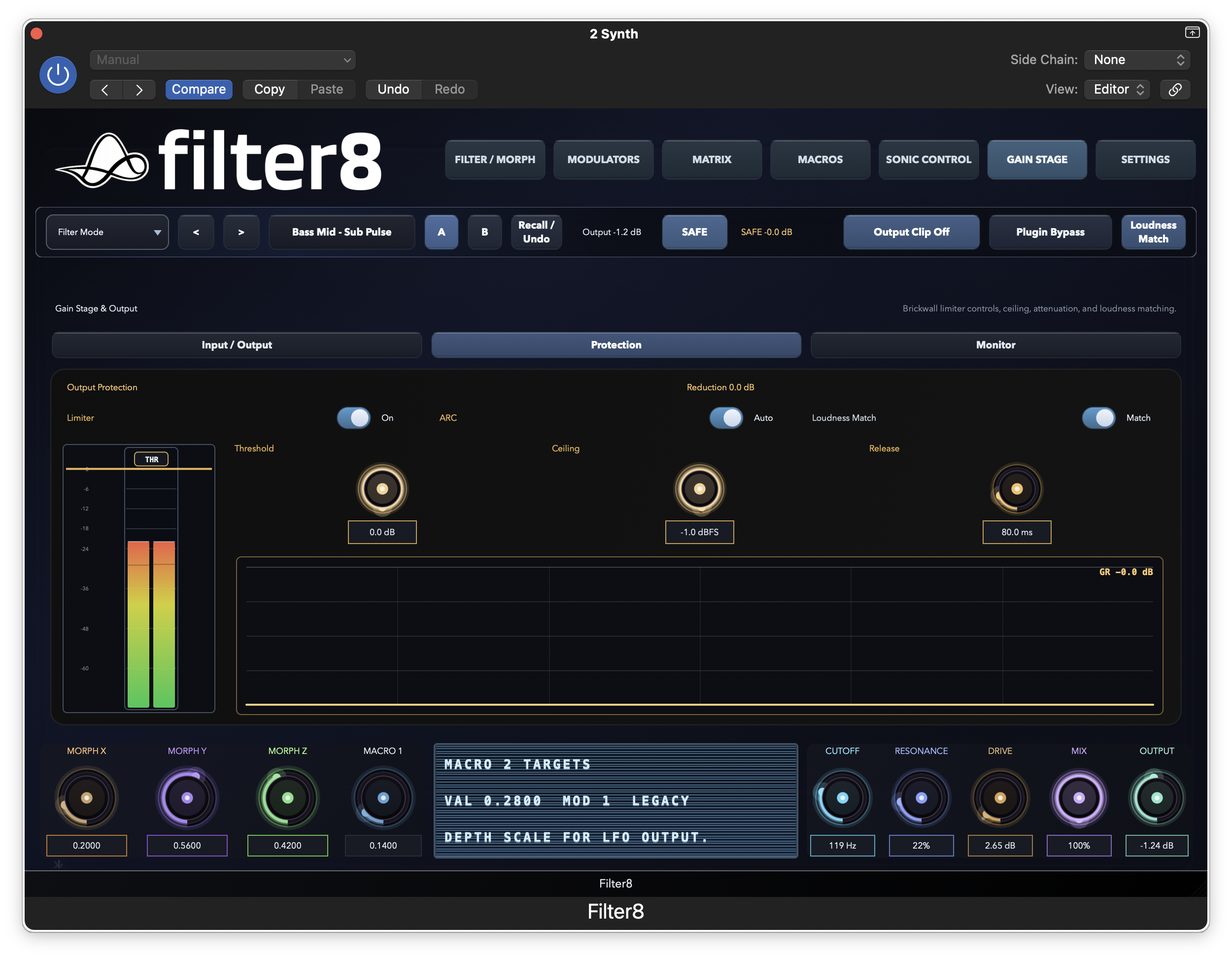The width and height of the screenshot is (1232, 959).
Task: Click the small snowflake icon below Morph X
Action: pos(58,864)
